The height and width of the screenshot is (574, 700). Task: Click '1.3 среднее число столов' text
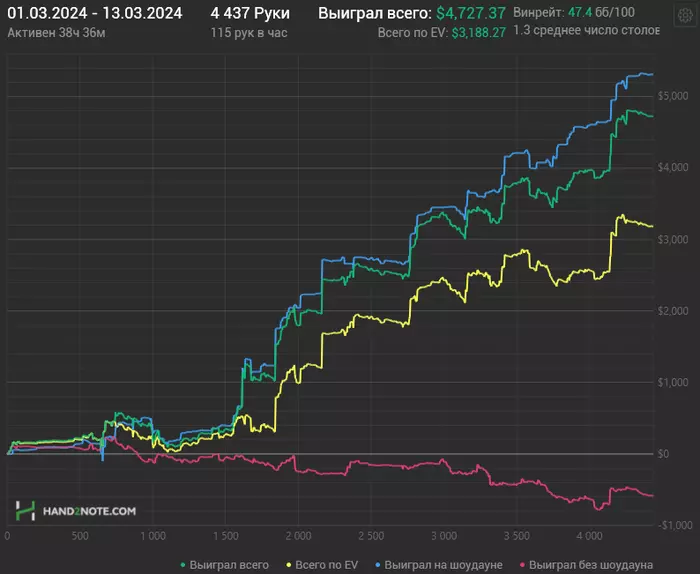(x=586, y=30)
